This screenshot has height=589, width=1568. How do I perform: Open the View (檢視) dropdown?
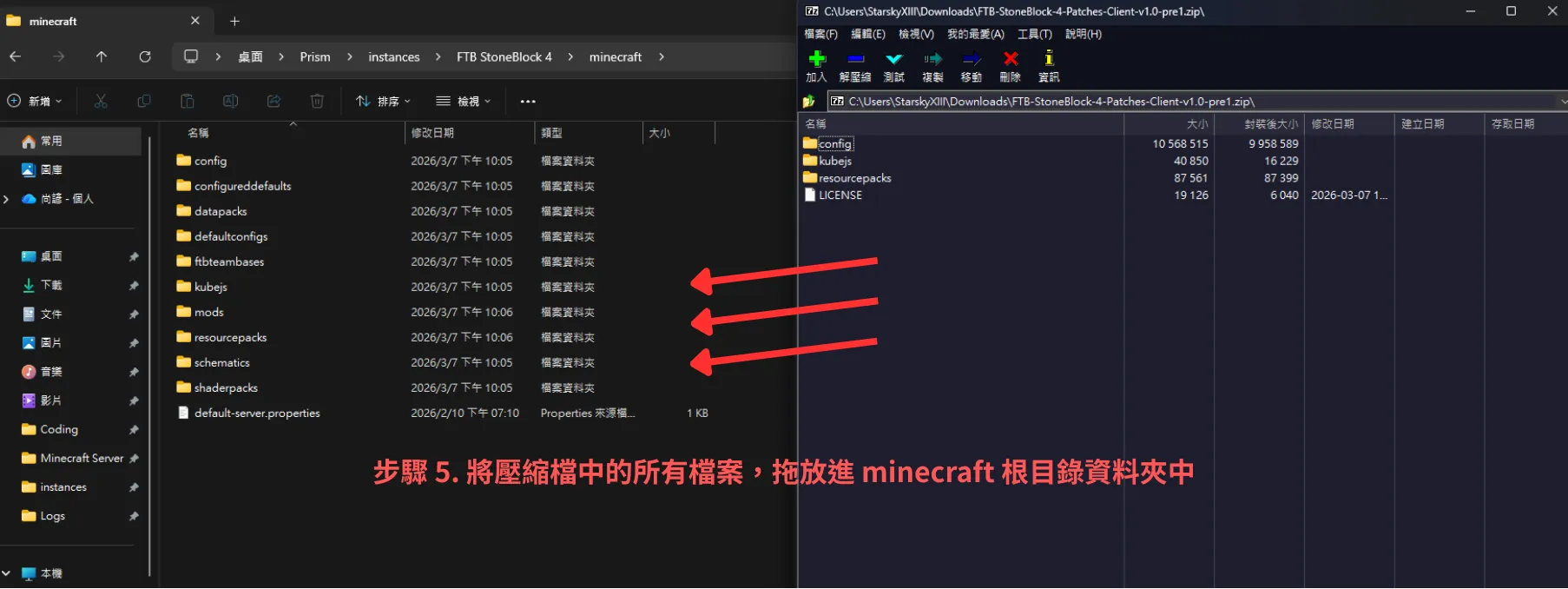tap(463, 102)
